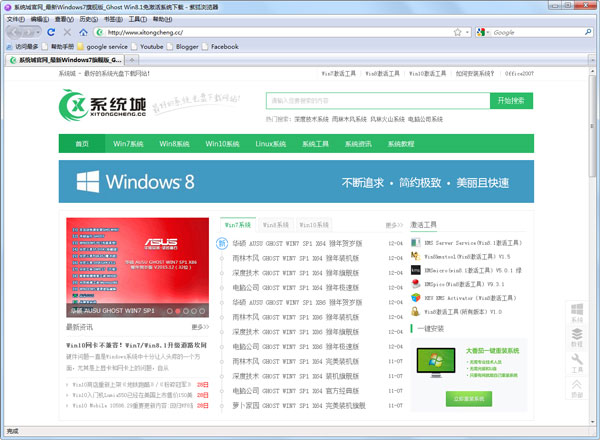
Task: Open the 编辑 menu
Action: (x=40, y=19)
